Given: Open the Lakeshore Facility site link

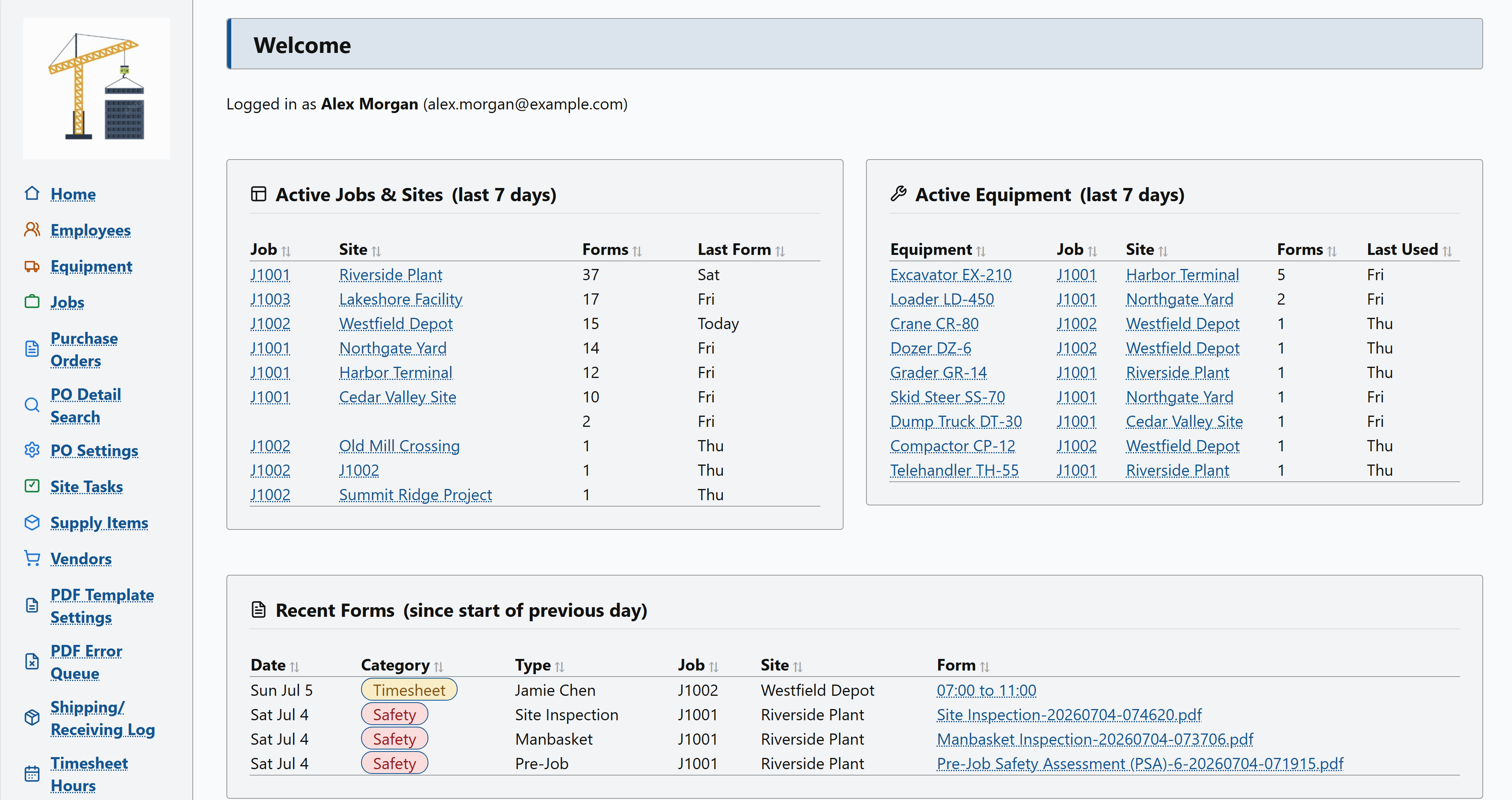Looking at the screenshot, I should coord(401,299).
